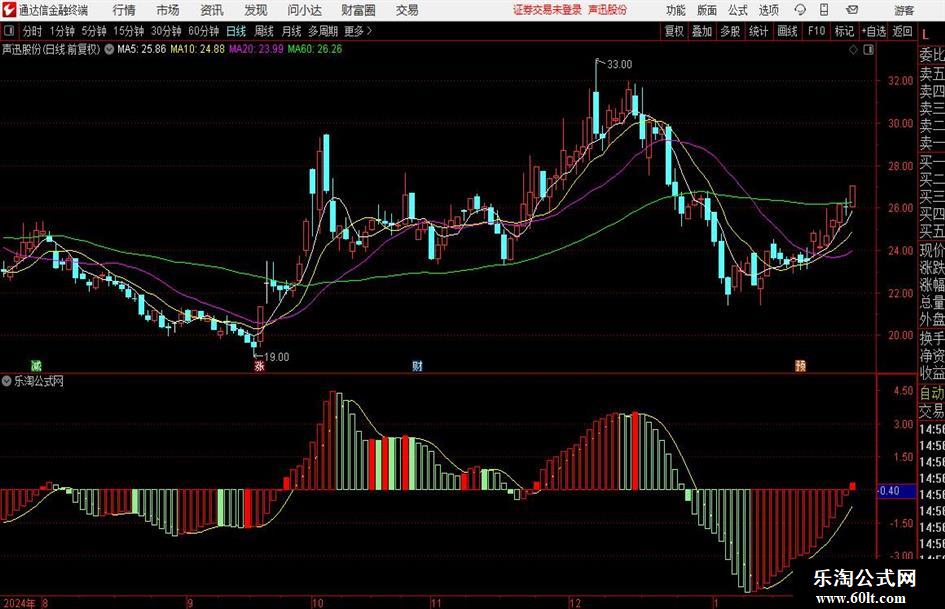Click the 预 marker on chart bottom

[800, 365]
